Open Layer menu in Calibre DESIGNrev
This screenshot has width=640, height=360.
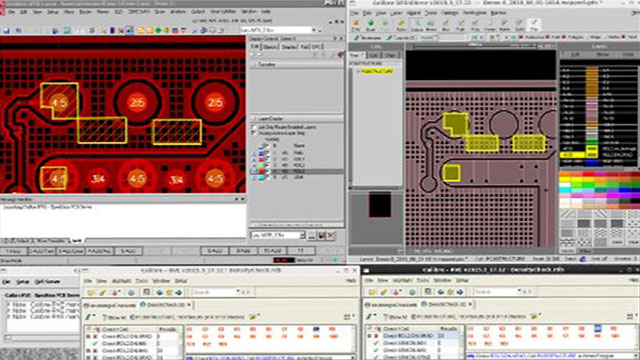pyautogui.click(x=396, y=13)
